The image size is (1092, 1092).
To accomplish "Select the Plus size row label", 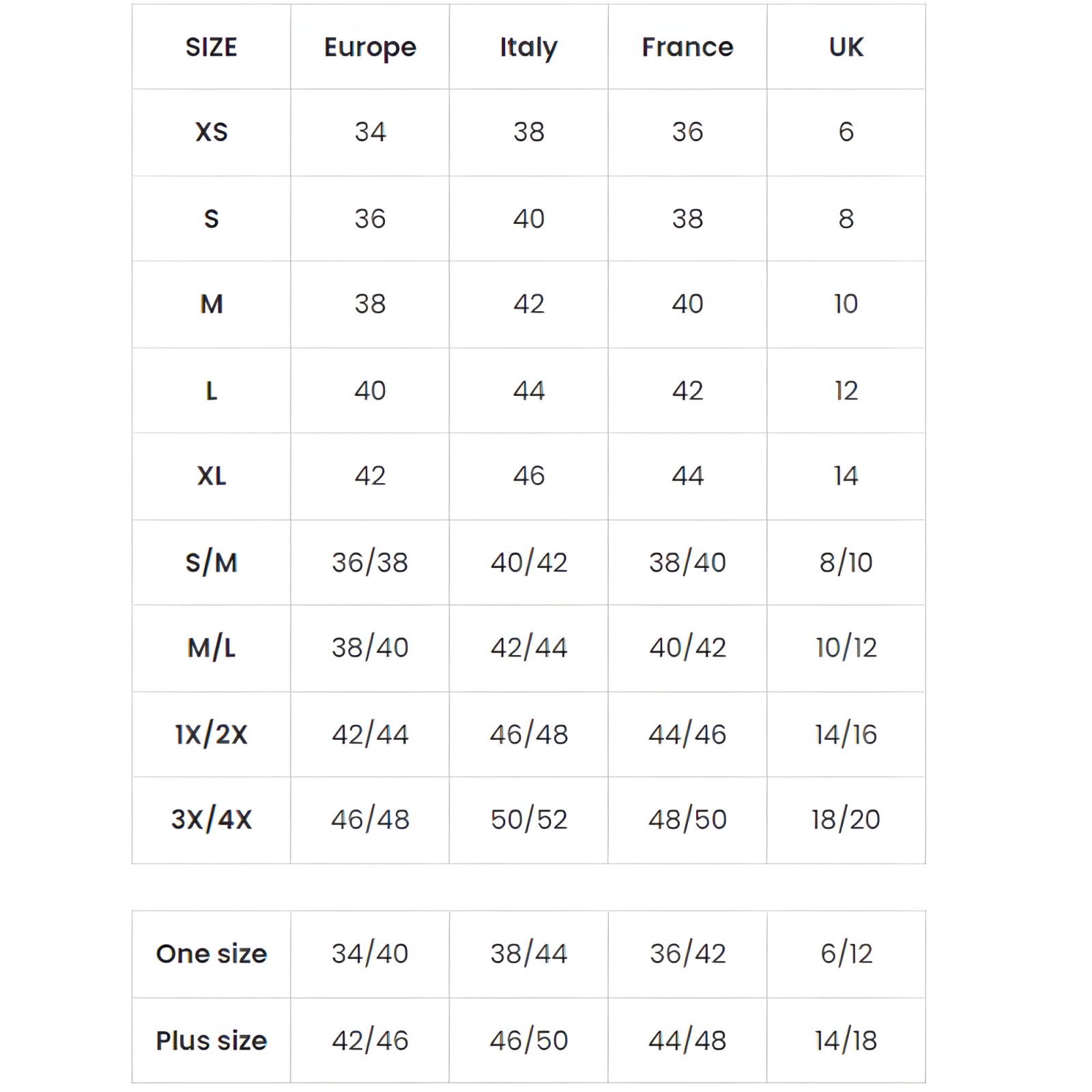I will click(211, 1041).
